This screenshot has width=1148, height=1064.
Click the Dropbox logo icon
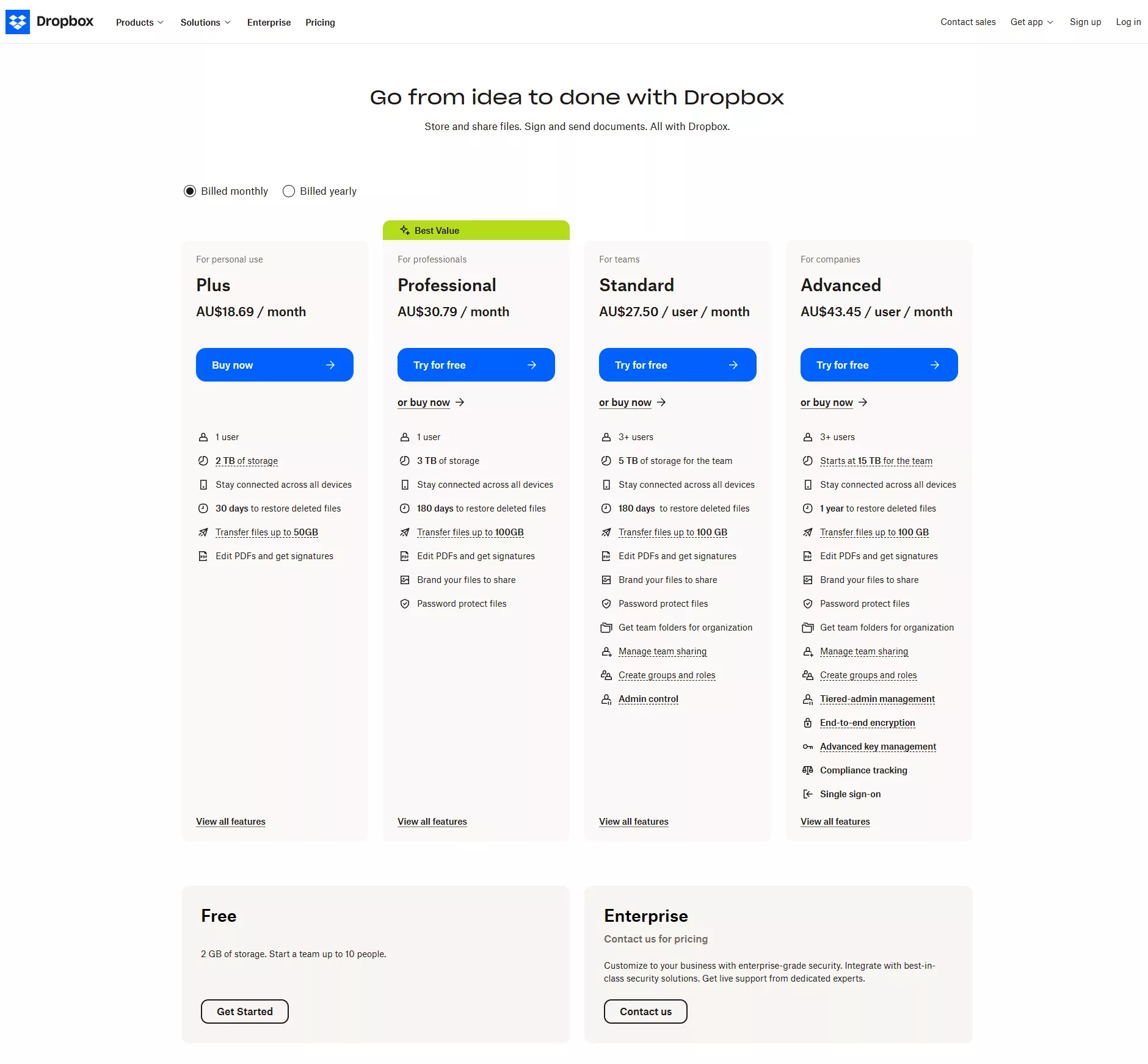pos(18,22)
